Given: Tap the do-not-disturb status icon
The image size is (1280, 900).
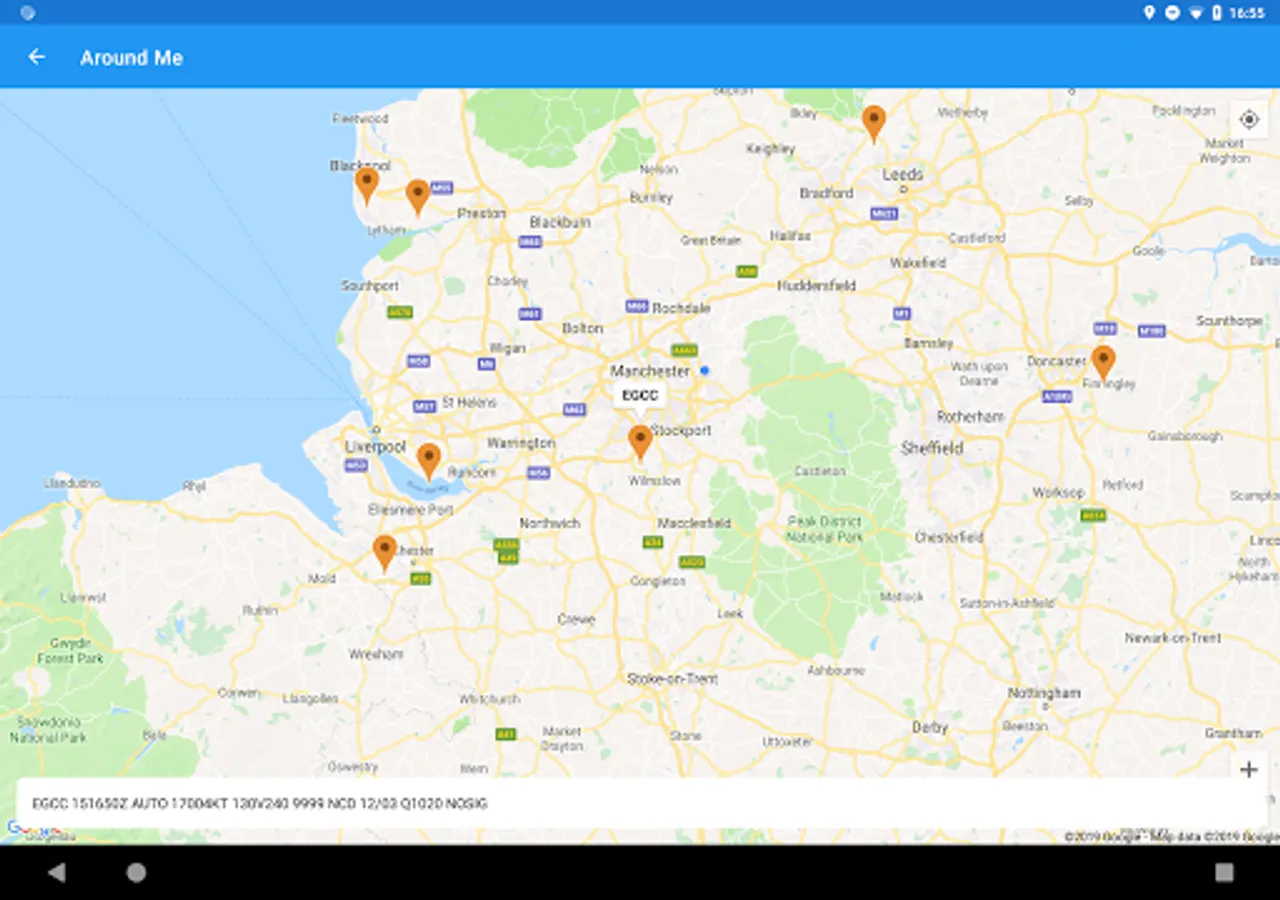Looking at the screenshot, I should [x=1172, y=13].
